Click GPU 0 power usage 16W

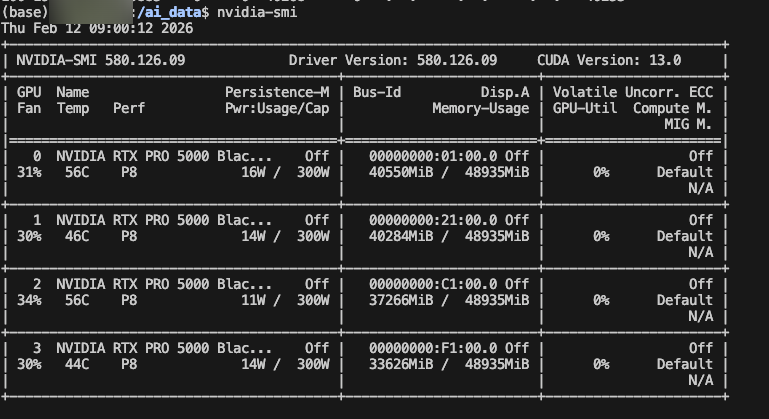253,172
